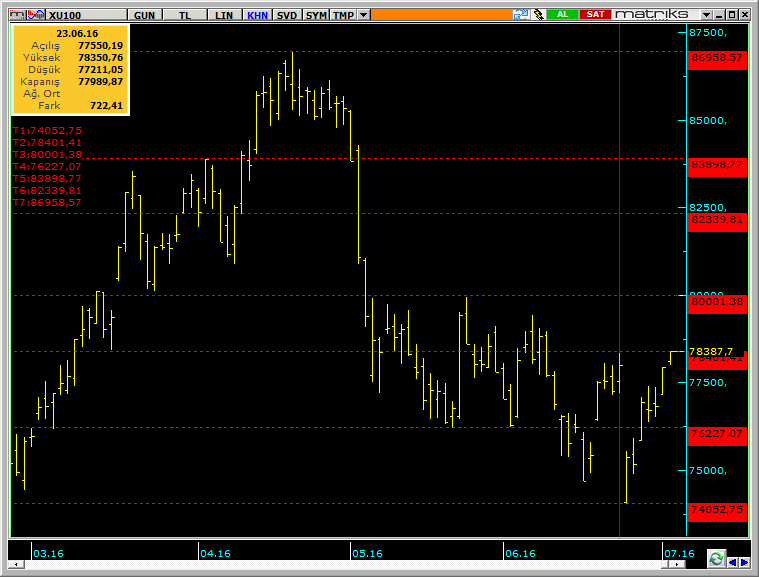Click the green refresh icon
Viewport: 759px width, 577px height.
pos(716,559)
